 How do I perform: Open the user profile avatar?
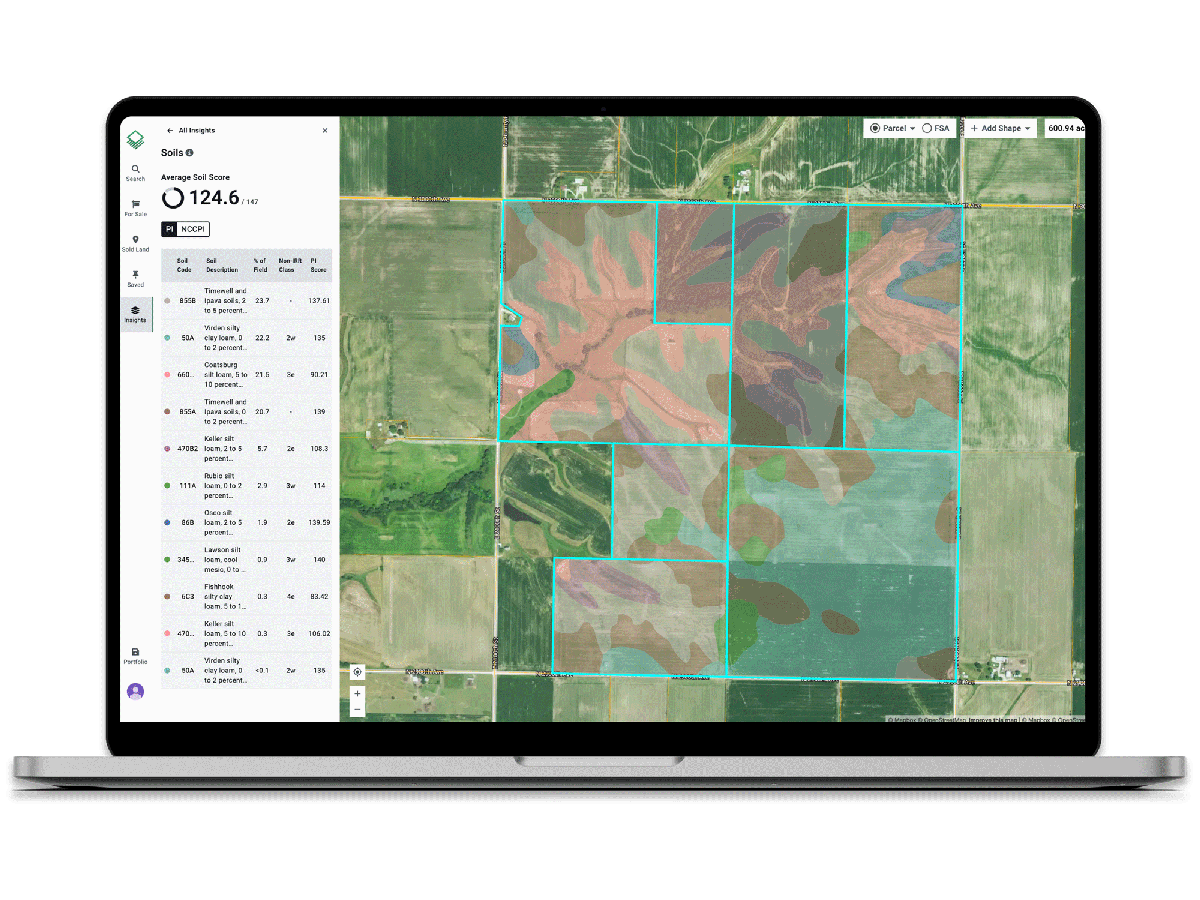coord(135,691)
